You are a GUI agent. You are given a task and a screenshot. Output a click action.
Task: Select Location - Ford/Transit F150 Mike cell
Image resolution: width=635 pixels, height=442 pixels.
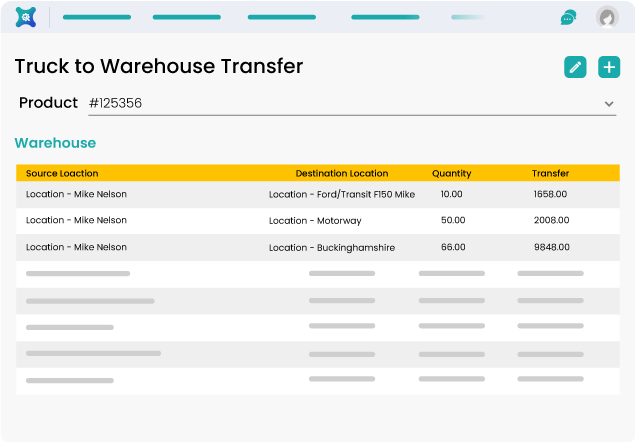tap(342, 194)
